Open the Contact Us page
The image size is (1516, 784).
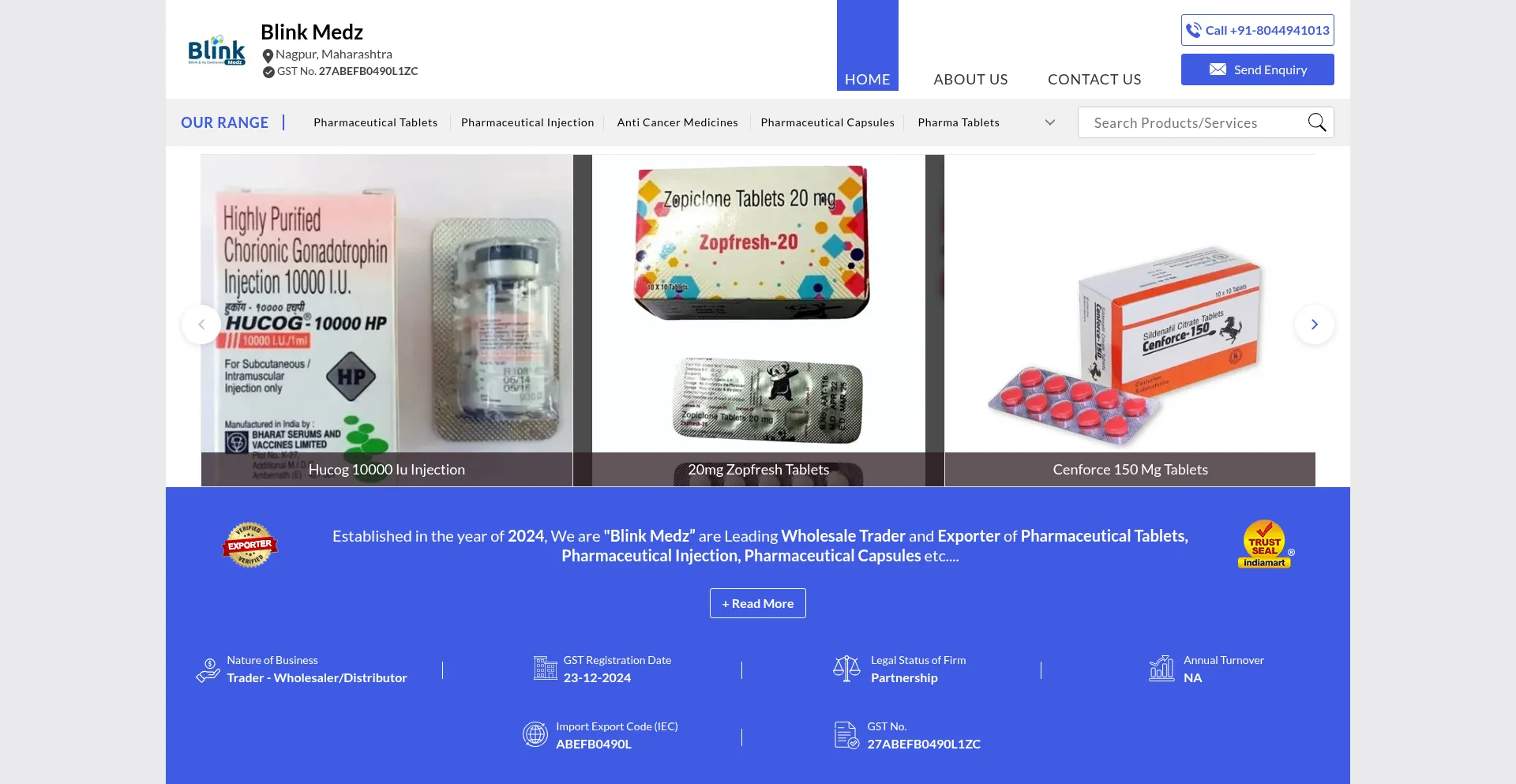coord(1094,79)
